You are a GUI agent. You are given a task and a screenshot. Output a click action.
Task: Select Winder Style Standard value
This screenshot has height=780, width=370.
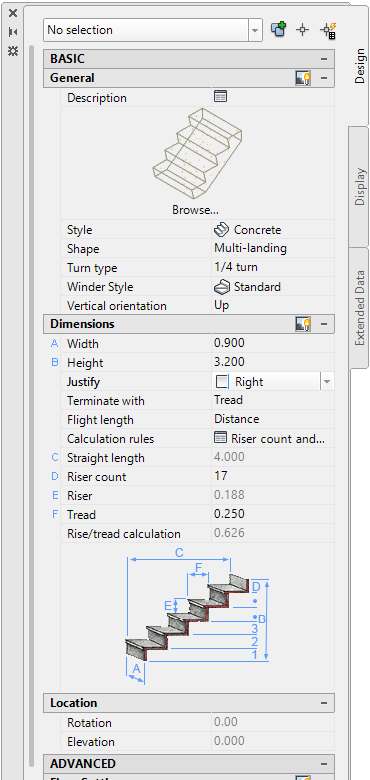click(x=257, y=287)
